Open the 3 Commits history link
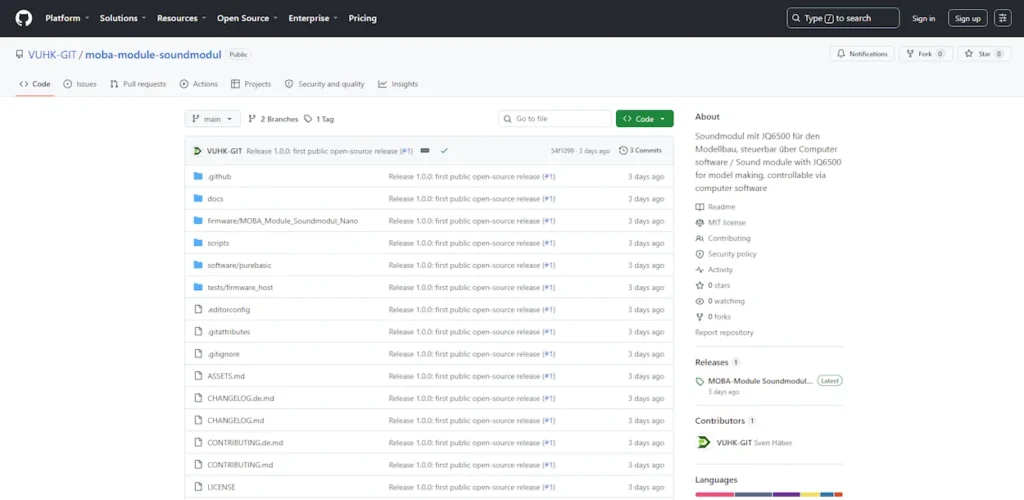This screenshot has height=500, width=1024. (640, 151)
